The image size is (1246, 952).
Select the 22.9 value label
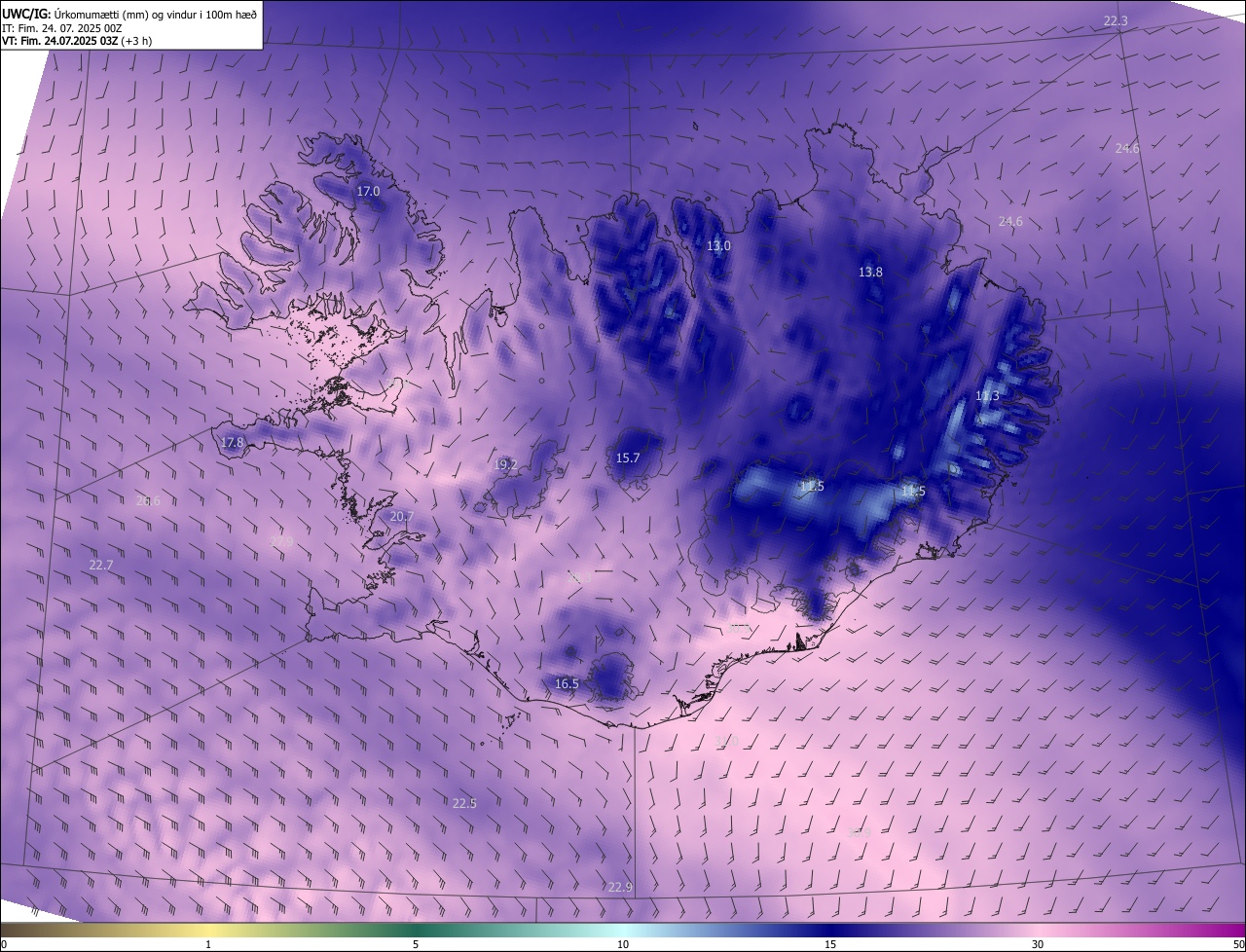(x=620, y=888)
